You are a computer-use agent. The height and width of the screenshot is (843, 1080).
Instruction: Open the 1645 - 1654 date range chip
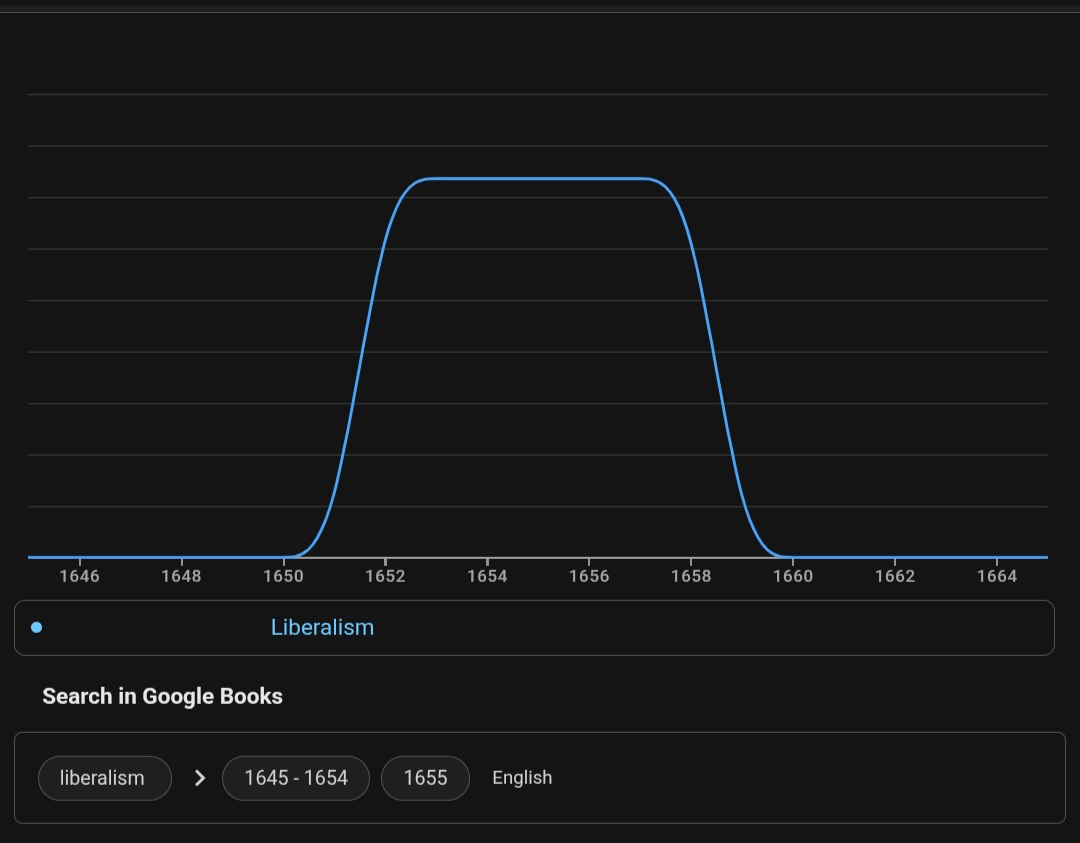296,778
